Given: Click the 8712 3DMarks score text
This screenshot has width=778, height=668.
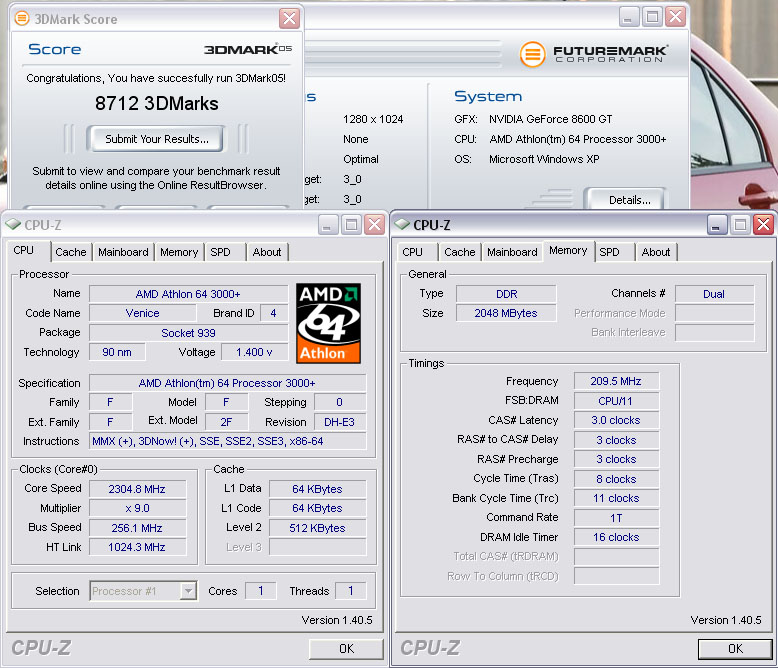Looking at the screenshot, I should [x=156, y=103].
